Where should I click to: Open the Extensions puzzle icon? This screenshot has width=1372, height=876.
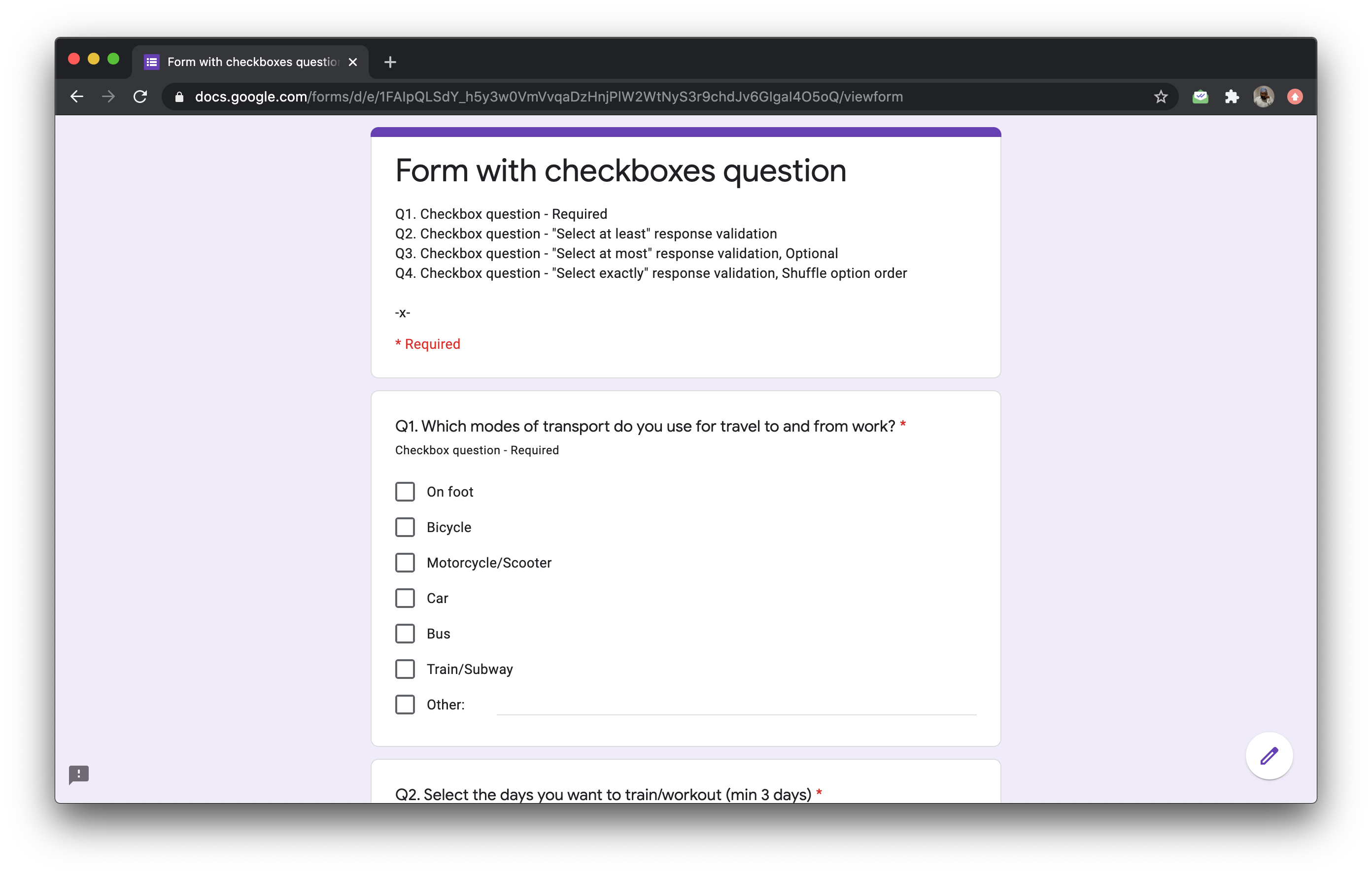click(1232, 97)
